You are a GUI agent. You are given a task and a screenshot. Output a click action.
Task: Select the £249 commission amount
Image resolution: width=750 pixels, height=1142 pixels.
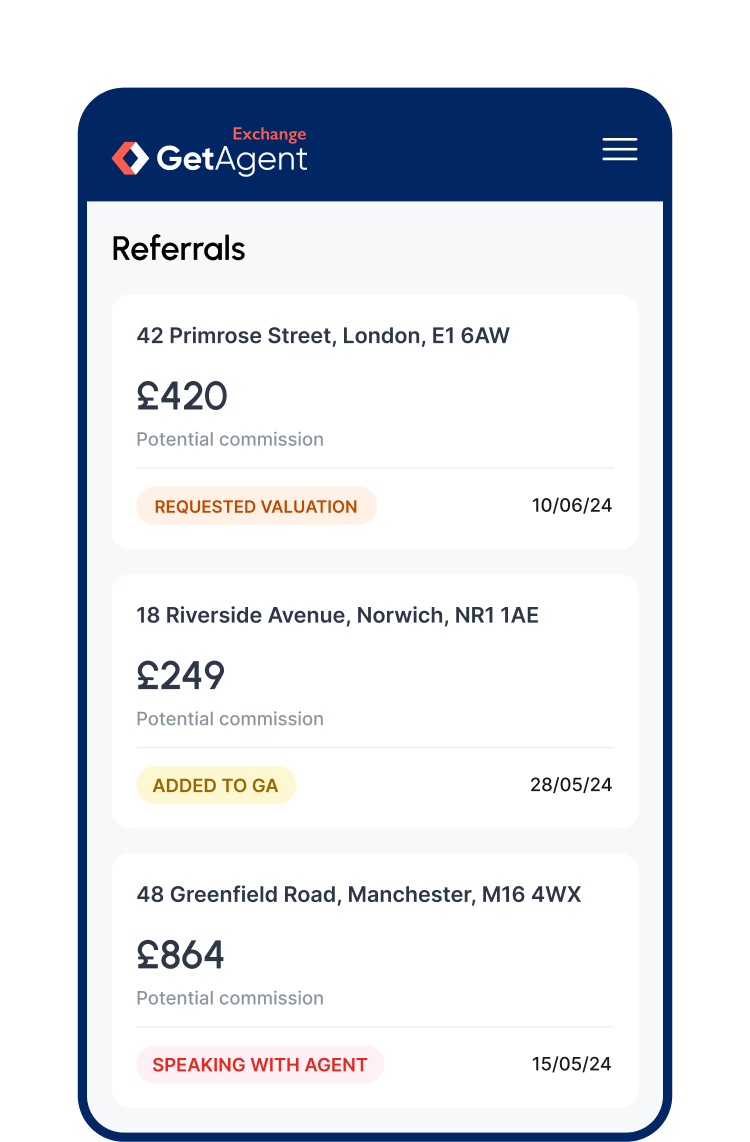(x=181, y=676)
